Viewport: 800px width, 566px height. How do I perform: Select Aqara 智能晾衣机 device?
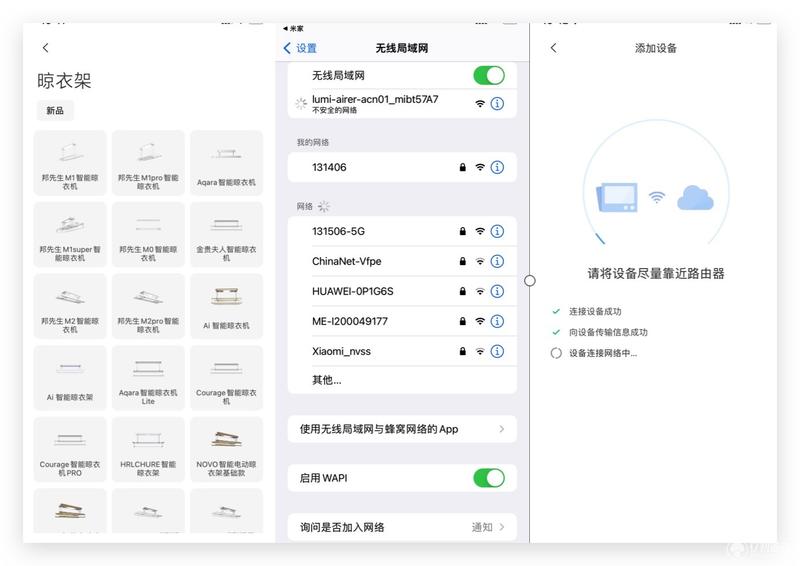(227, 163)
